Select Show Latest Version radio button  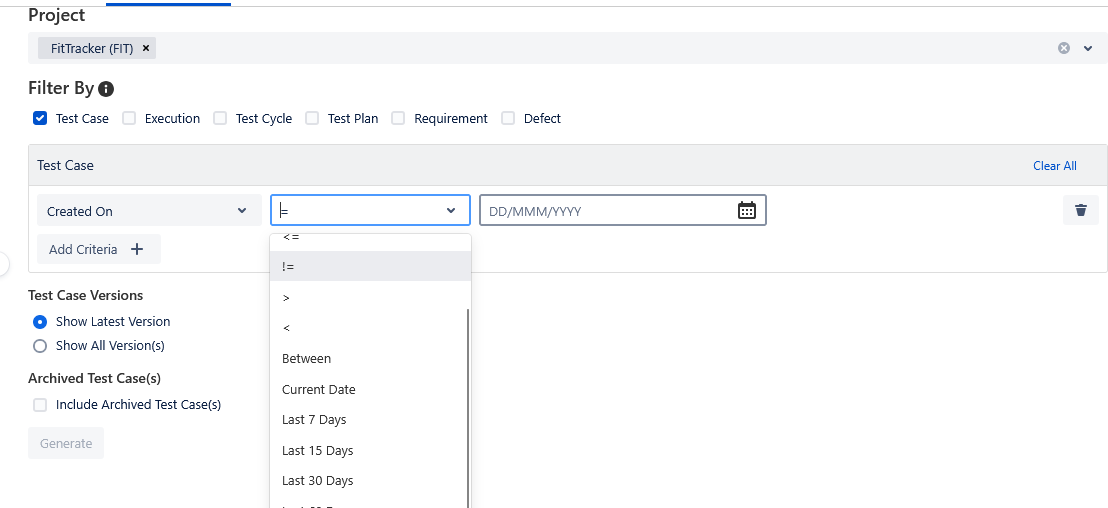click(x=40, y=321)
